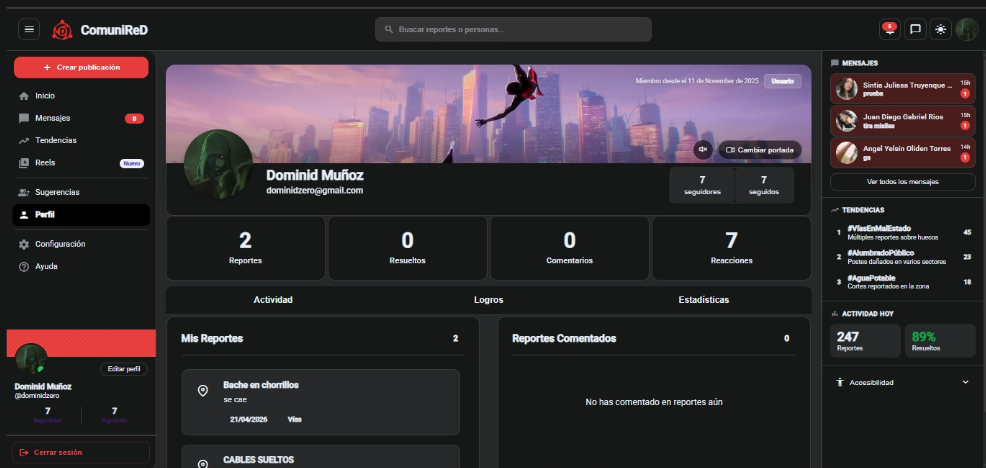This screenshot has height=468, width=986.
Task: Select Perfil in sidebar
Action: [81, 214]
